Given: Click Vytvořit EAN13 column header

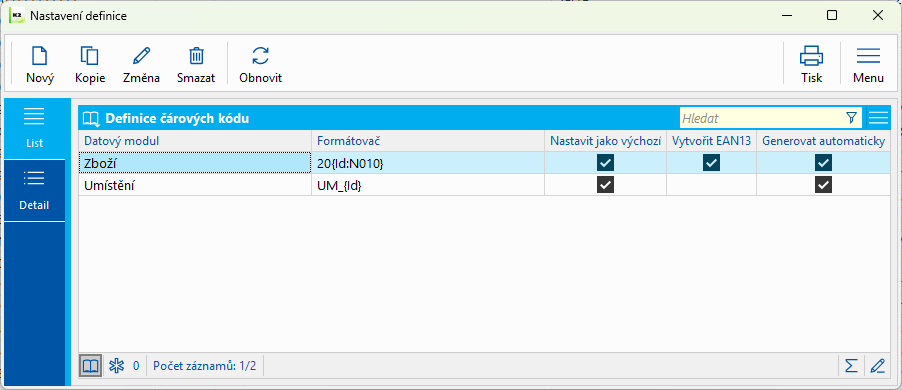Looking at the screenshot, I should pos(712,141).
